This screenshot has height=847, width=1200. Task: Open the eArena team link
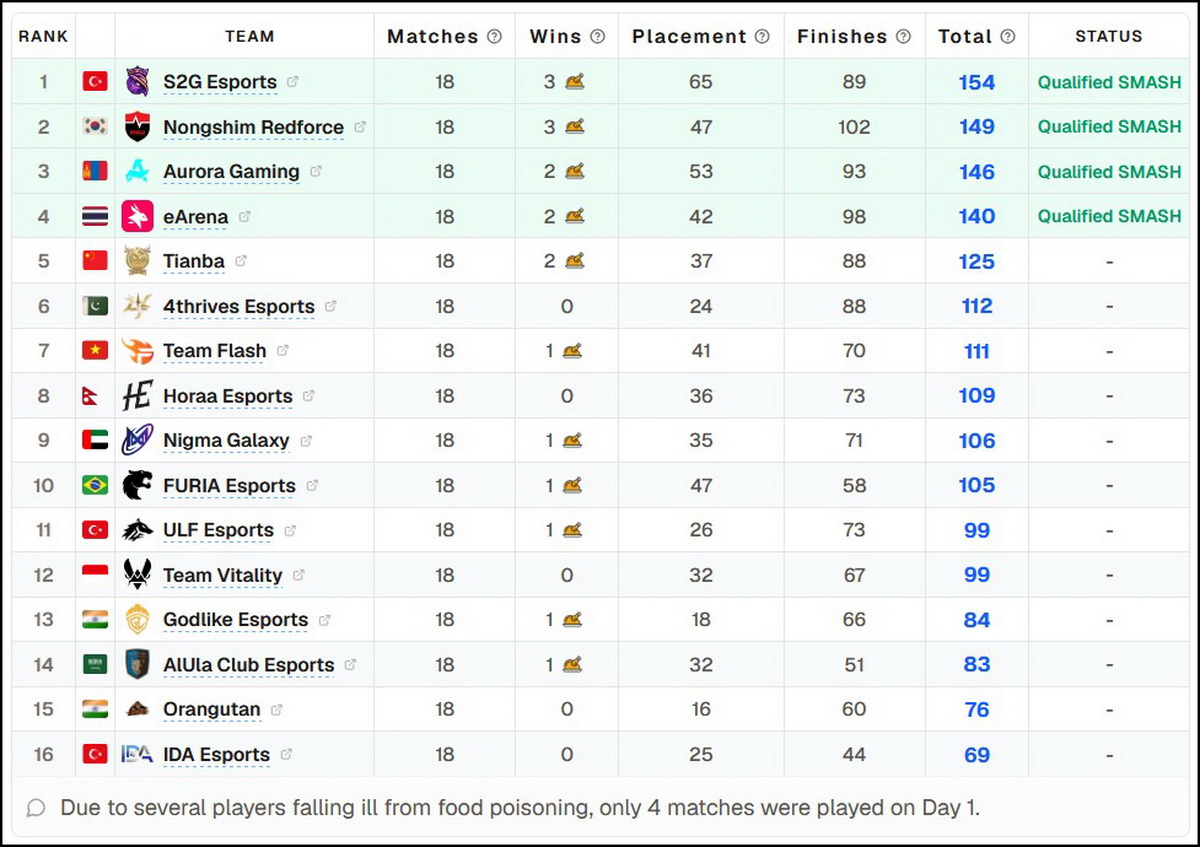pos(196,216)
